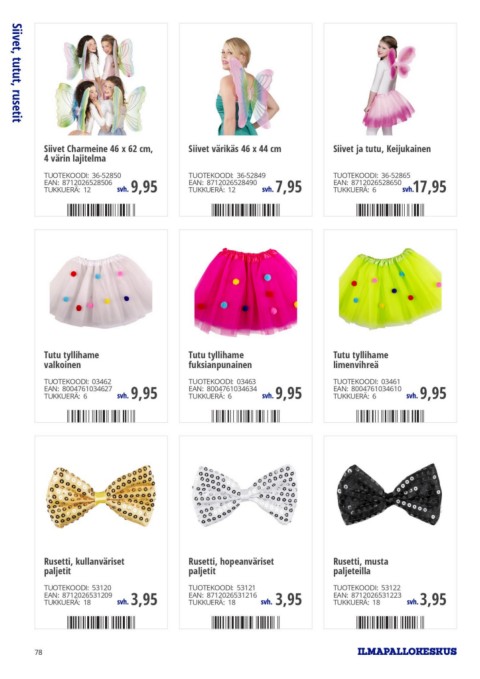Click the page number 78
Screen dimensions: 480x679
pos(39,652)
